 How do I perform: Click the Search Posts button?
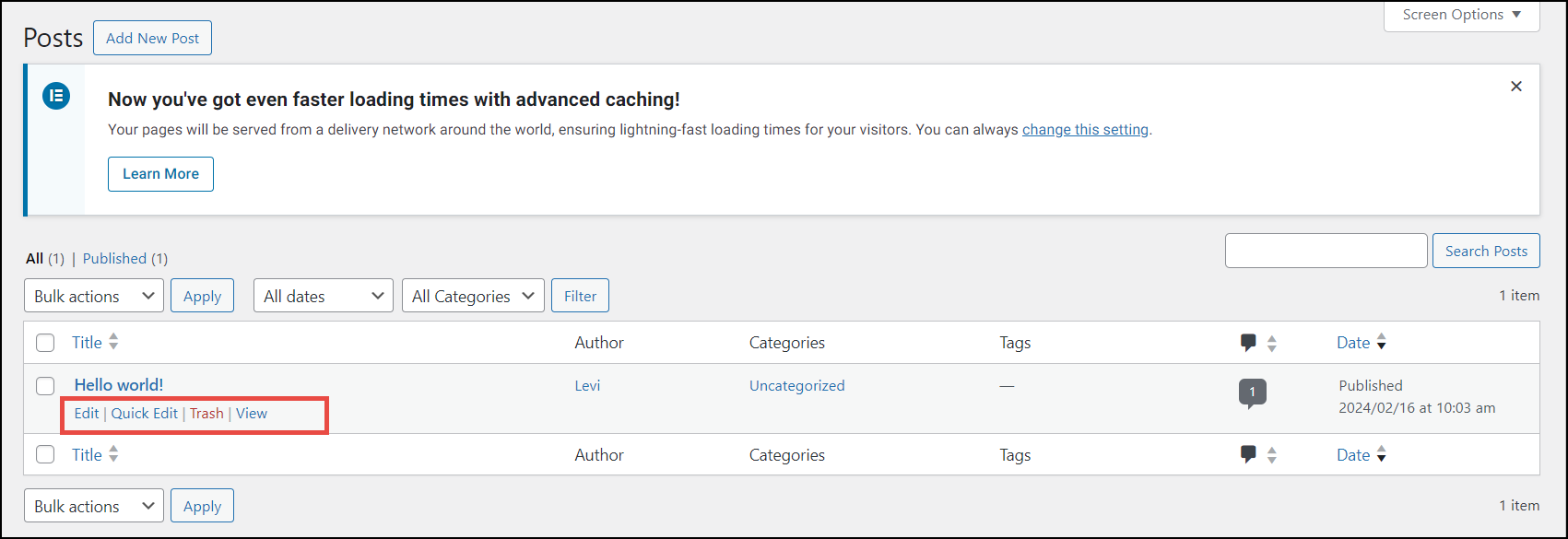click(1486, 251)
